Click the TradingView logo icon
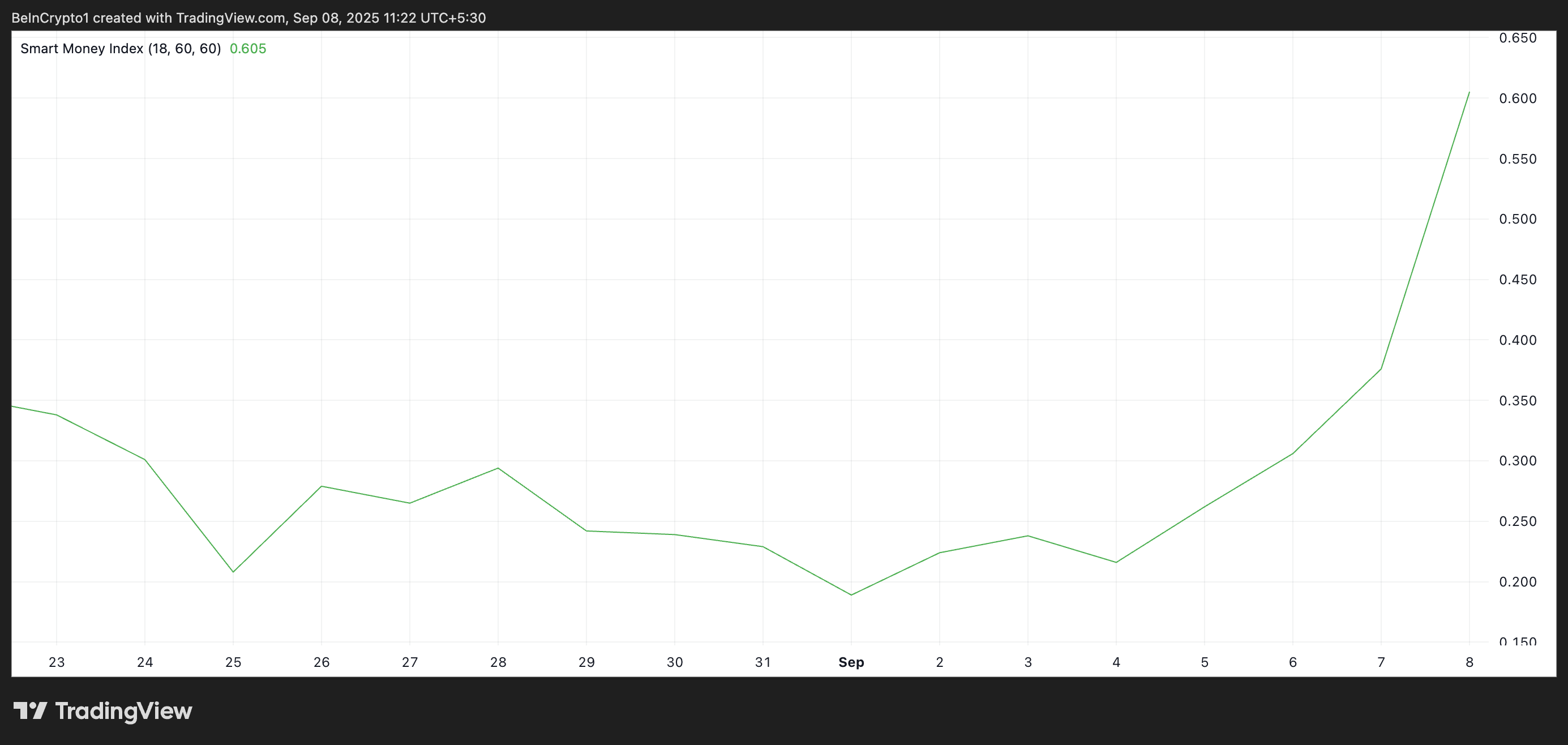Image resolution: width=1568 pixels, height=745 pixels. click(x=31, y=710)
